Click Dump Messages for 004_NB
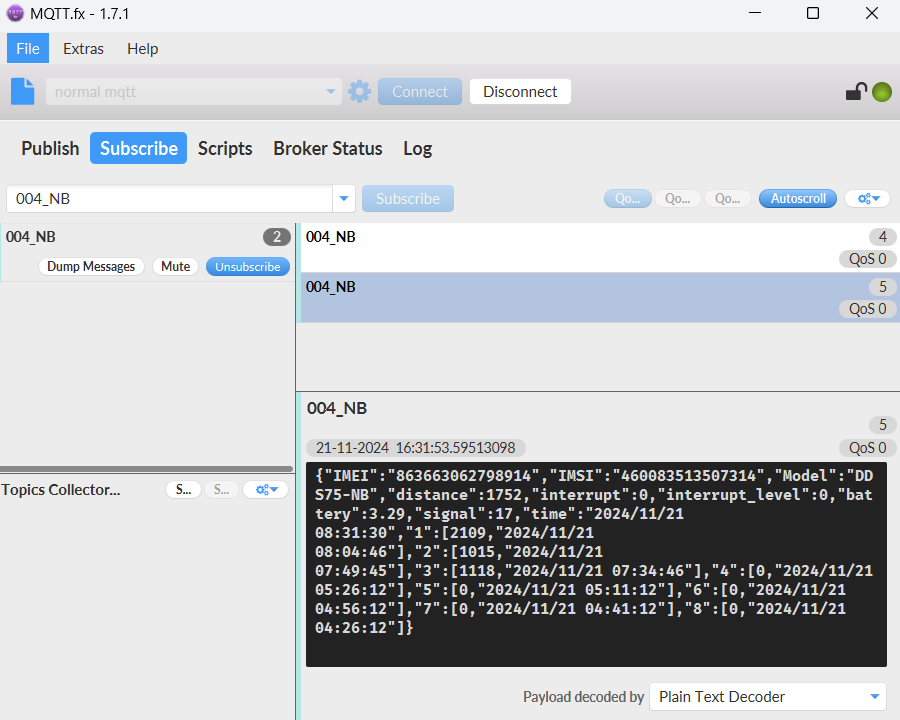The height and width of the screenshot is (720, 900). coord(91,266)
